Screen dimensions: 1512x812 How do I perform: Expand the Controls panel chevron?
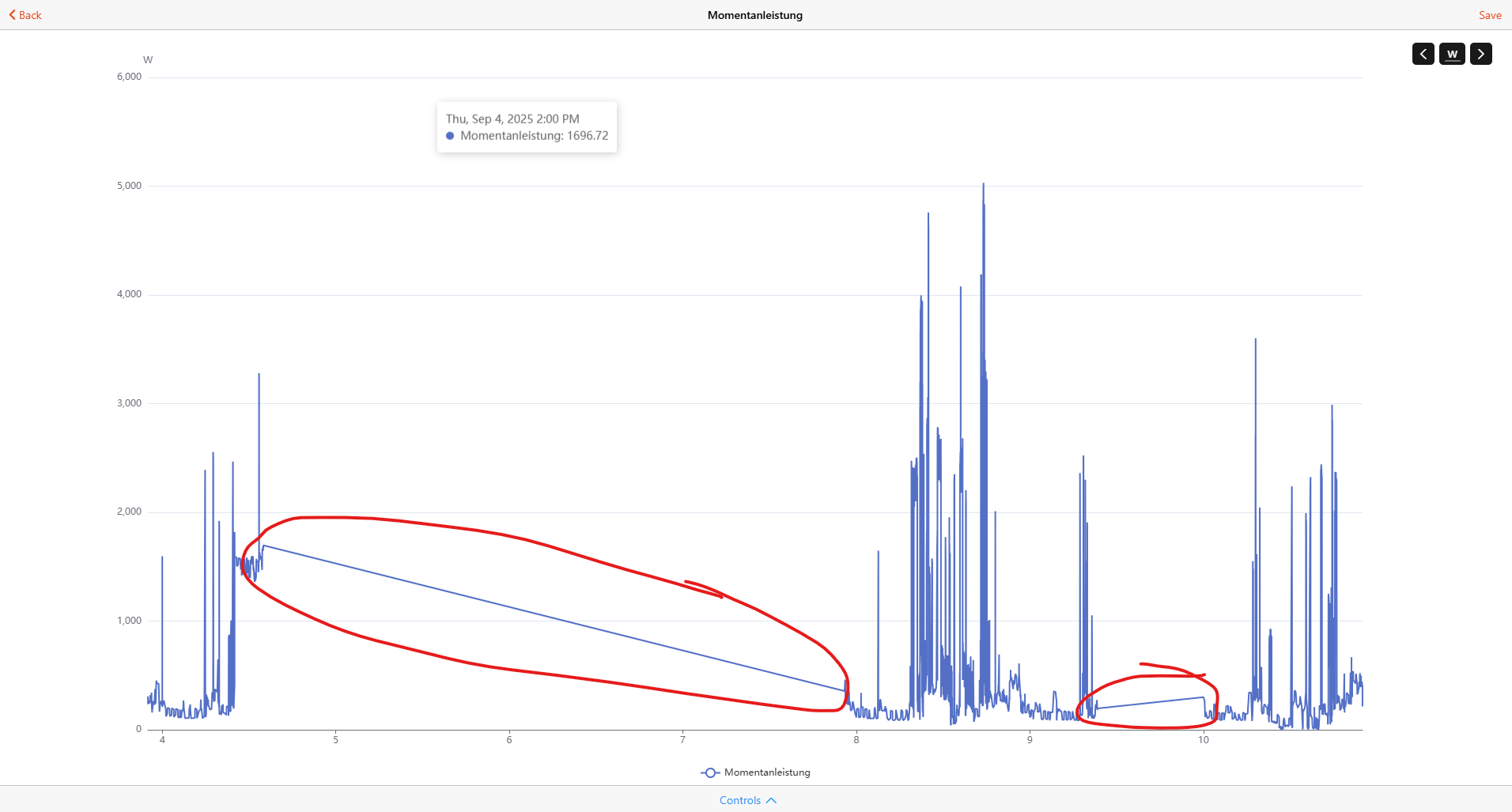click(x=771, y=800)
